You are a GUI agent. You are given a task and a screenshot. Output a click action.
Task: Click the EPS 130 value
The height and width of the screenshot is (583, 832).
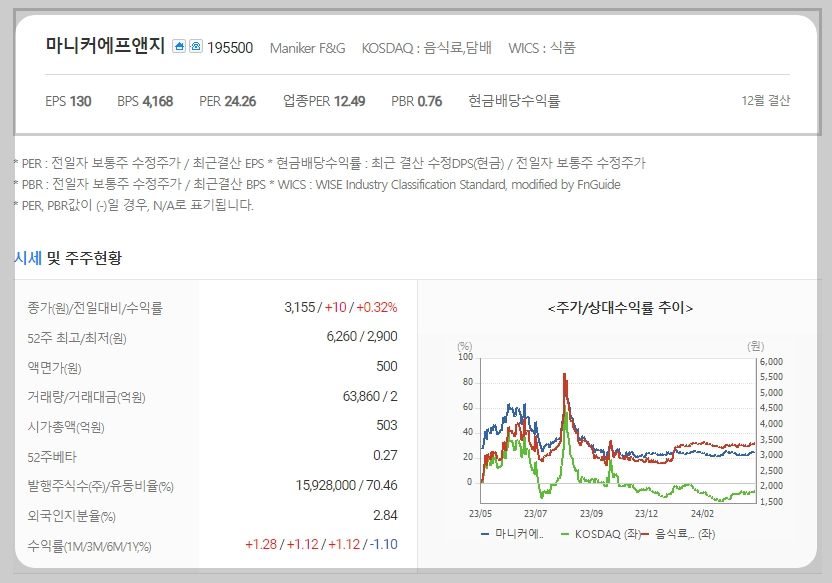[68, 101]
